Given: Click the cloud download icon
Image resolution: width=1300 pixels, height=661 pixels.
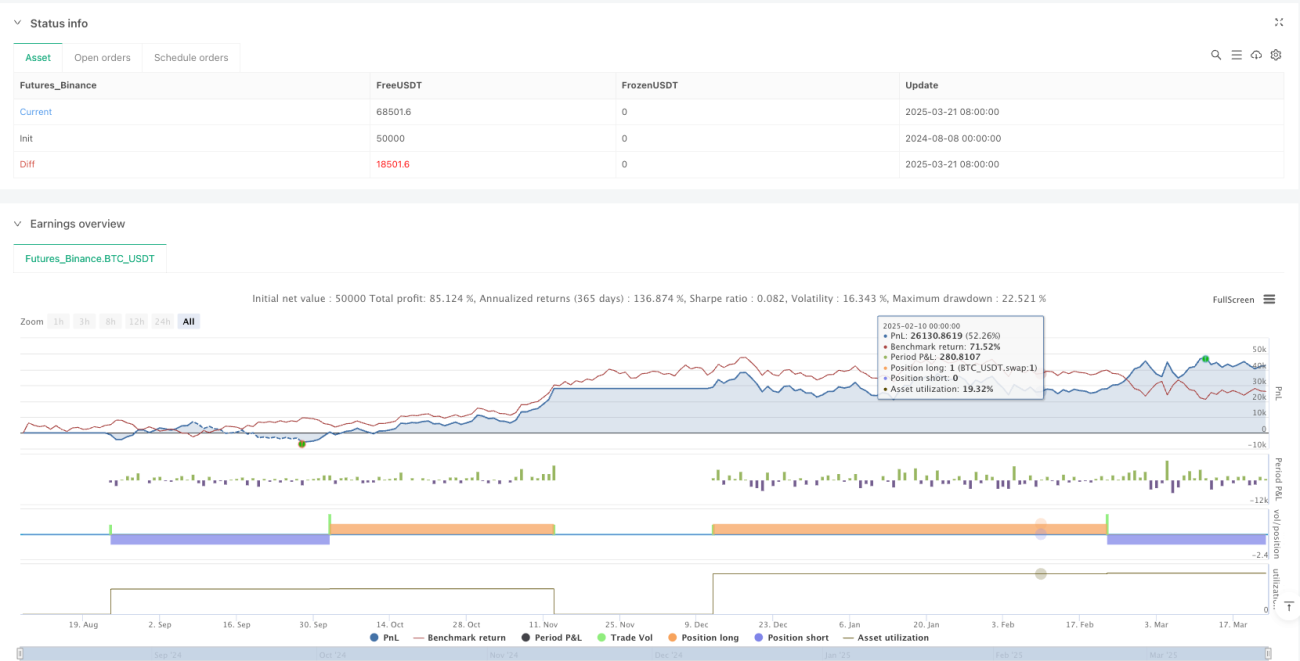Looking at the screenshot, I should click(1256, 55).
